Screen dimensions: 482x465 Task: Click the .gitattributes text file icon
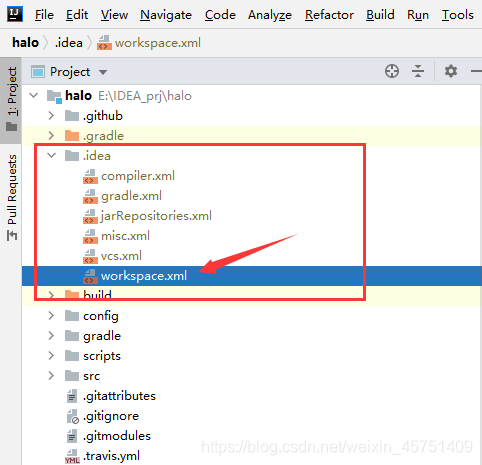[x=72, y=396]
